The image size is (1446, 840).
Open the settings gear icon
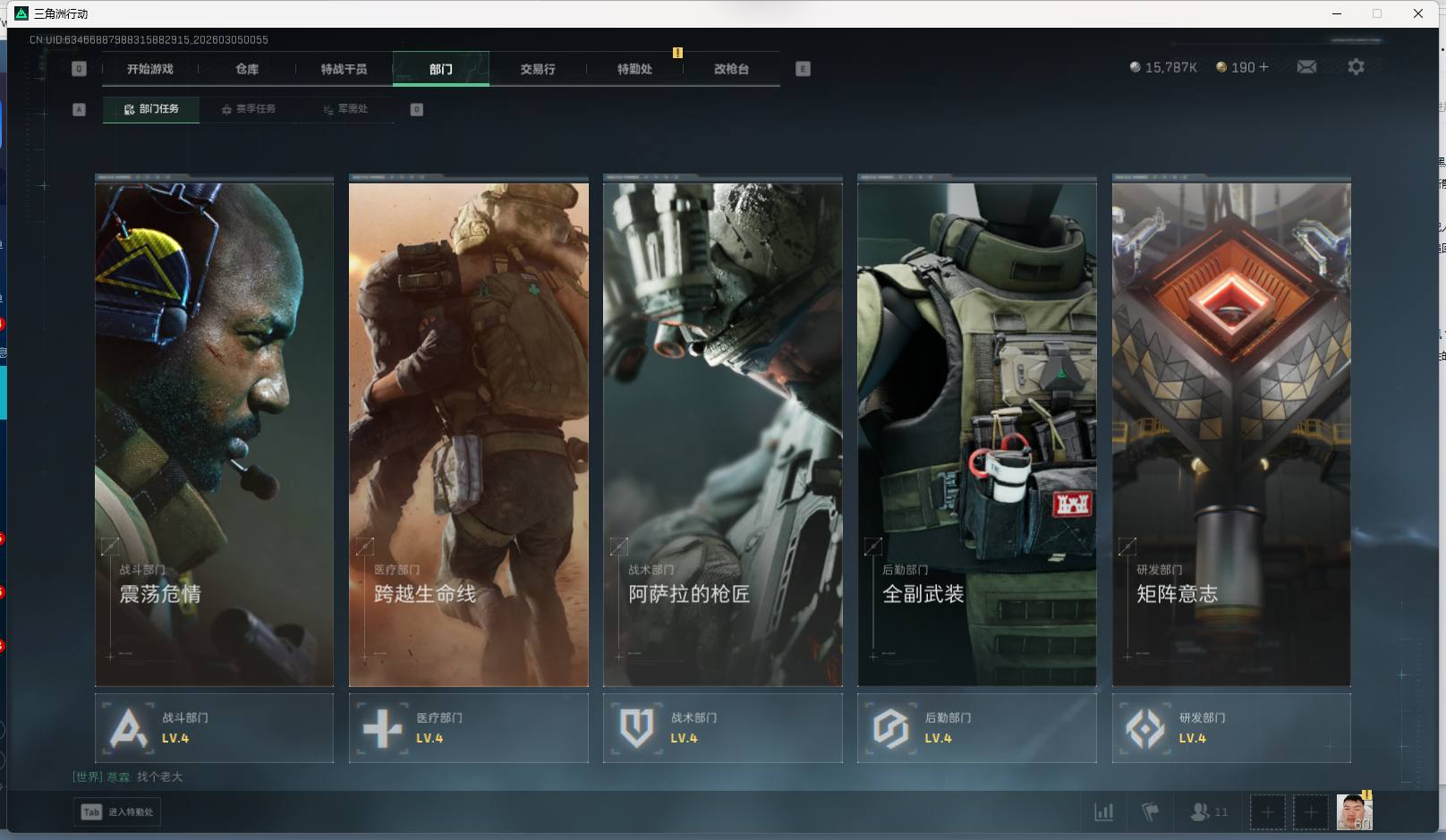point(1356,67)
